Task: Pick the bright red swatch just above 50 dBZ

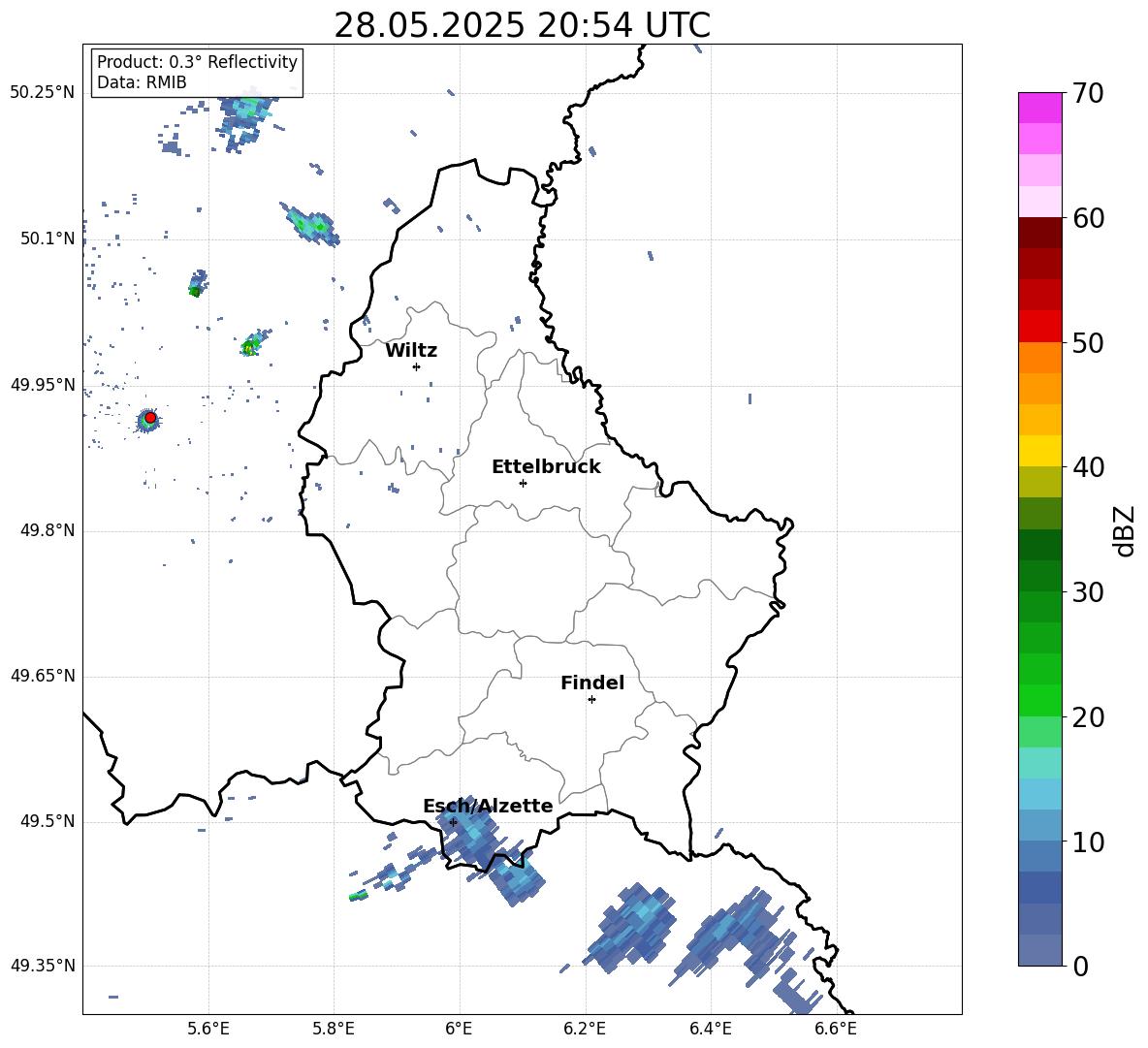Action: (x=1040, y=327)
